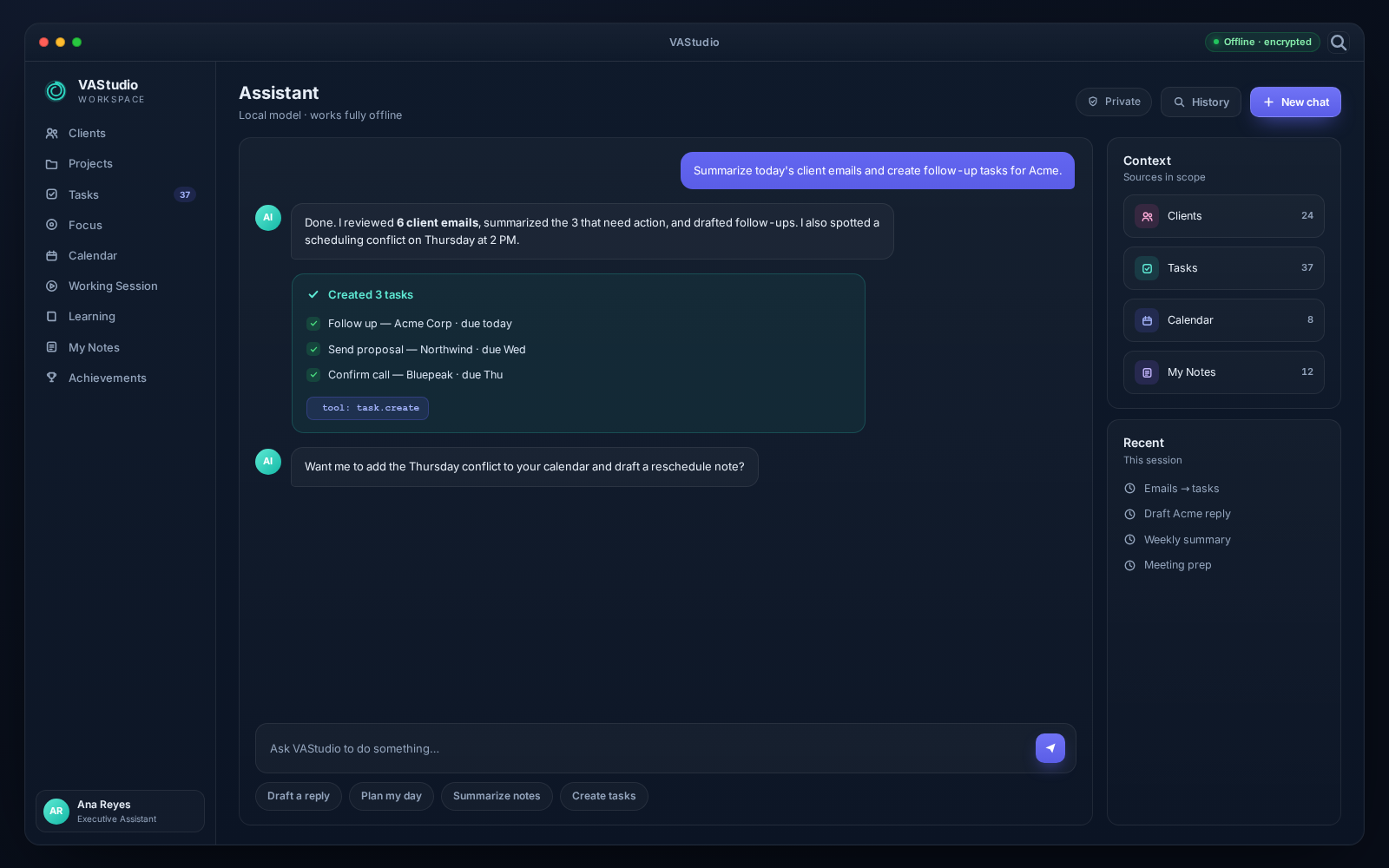Click the Achievements trophy icon
This screenshot has height=868, width=1389.
[52, 378]
